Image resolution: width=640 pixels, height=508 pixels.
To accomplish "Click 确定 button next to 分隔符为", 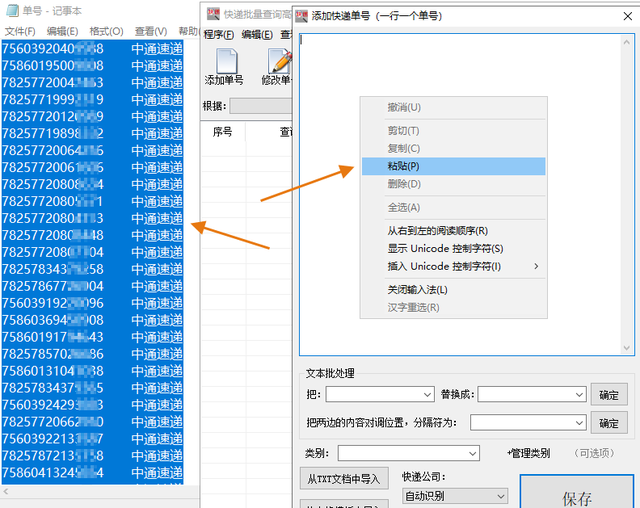I will coord(609,423).
